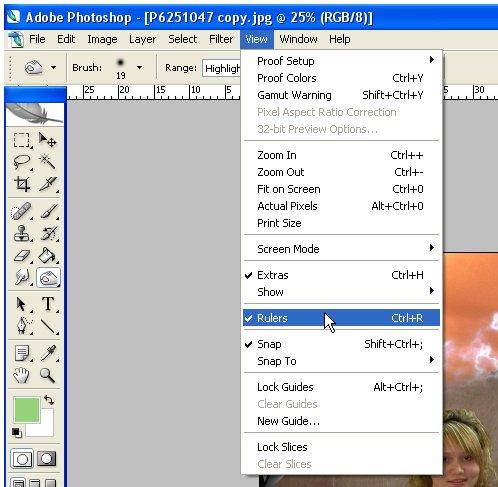Open the Range dropdown showing Highlights
This screenshot has width=498, height=487.
pos(222,68)
